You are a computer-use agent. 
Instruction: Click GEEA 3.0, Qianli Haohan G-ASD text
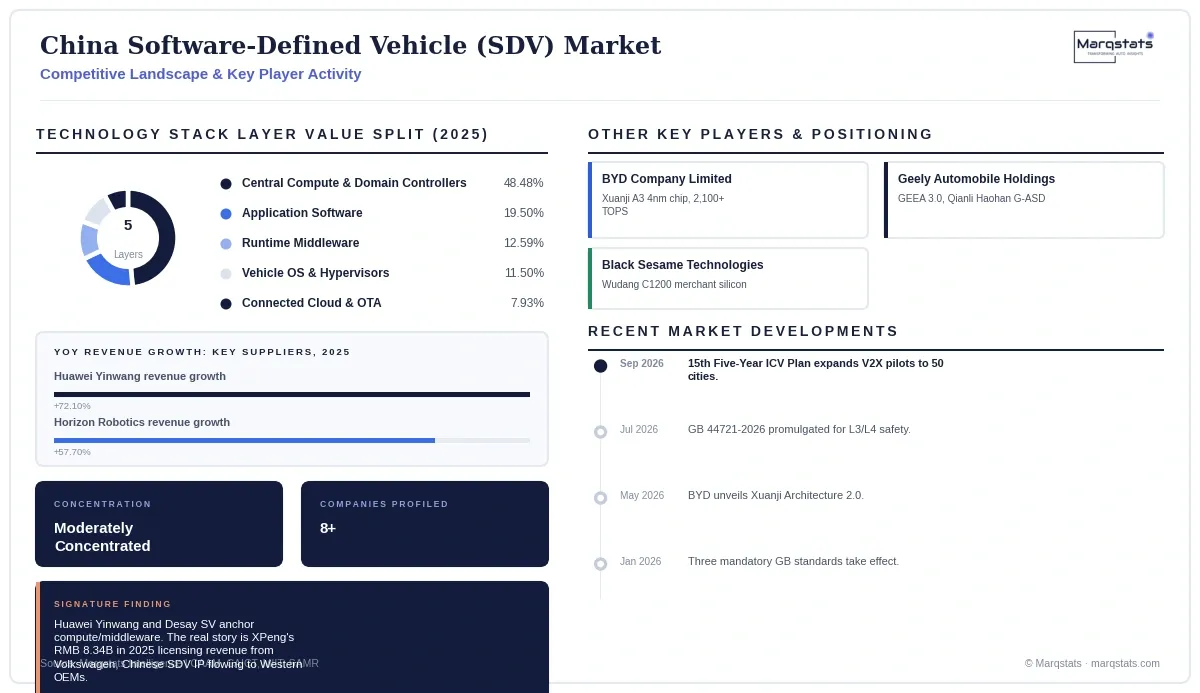pyautogui.click(x=971, y=199)
